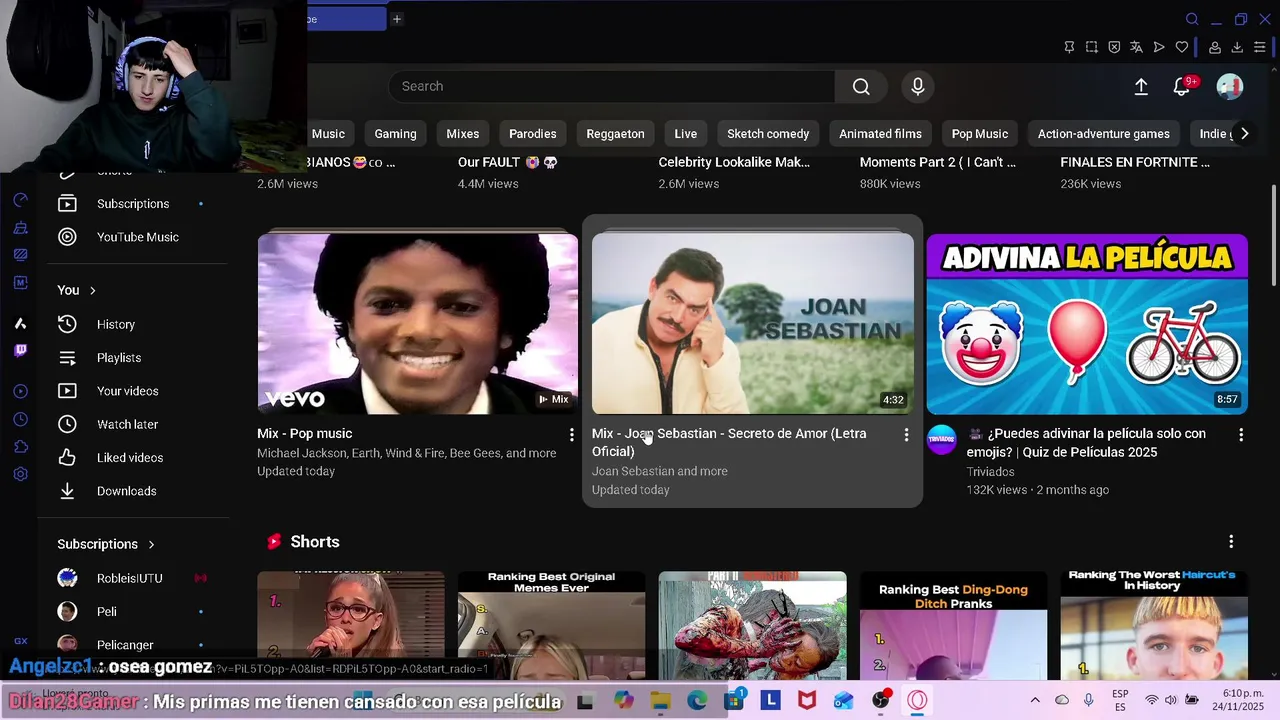Open Opera tab search magnifier
This screenshot has width=1280, height=720.
(x=1192, y=19)
